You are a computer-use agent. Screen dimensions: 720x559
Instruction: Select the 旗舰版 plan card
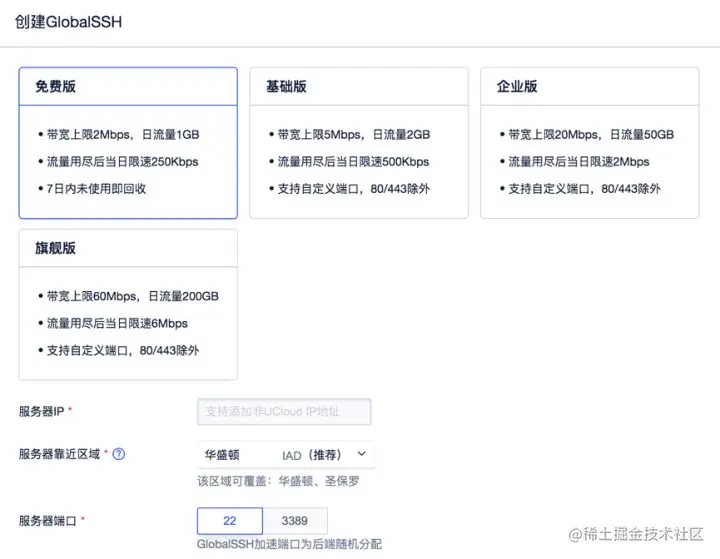[128, 305]
